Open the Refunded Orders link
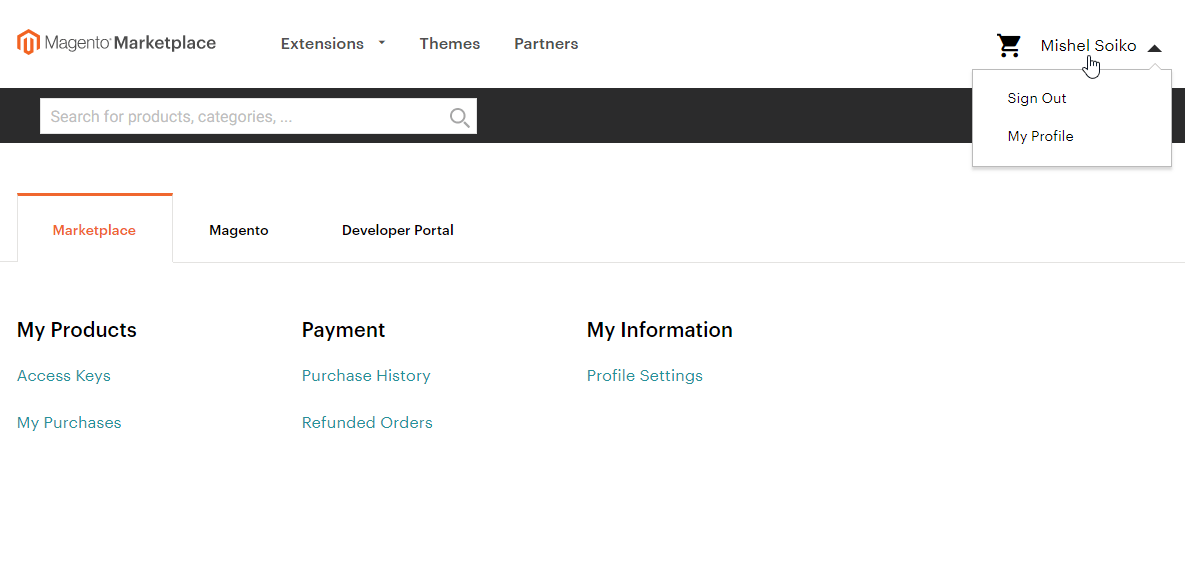 (x=367, y=423)
